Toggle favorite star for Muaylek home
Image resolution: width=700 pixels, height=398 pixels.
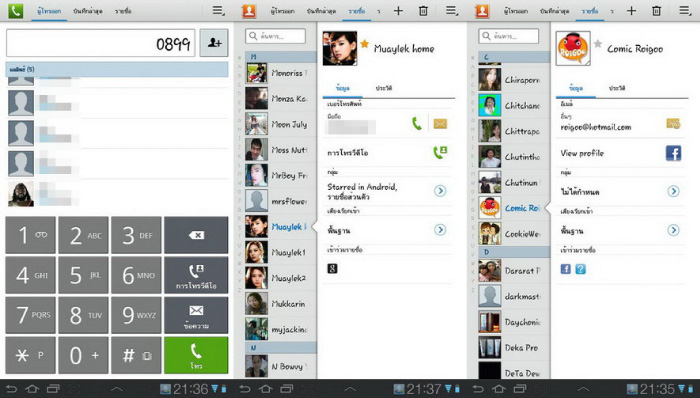tap(364, 44)
